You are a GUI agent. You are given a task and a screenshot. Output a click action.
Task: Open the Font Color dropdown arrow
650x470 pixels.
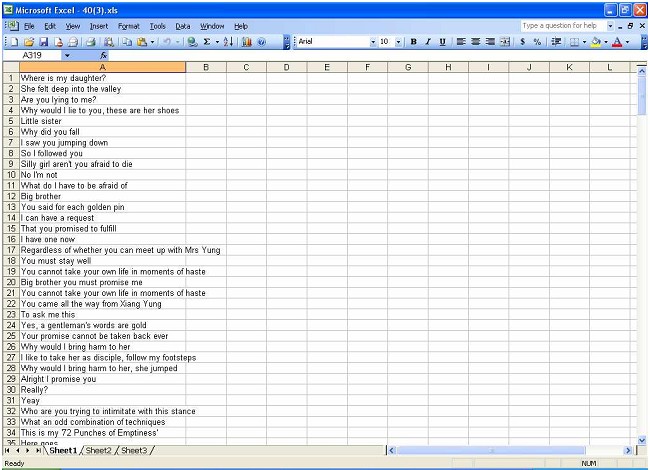click(x=628, y=41)
